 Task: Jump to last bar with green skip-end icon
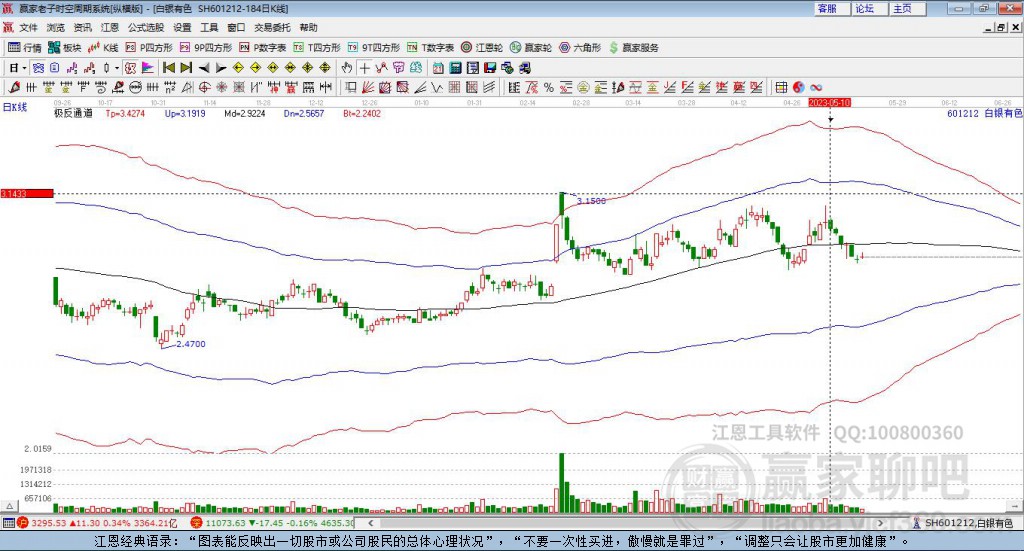point(186,68)
